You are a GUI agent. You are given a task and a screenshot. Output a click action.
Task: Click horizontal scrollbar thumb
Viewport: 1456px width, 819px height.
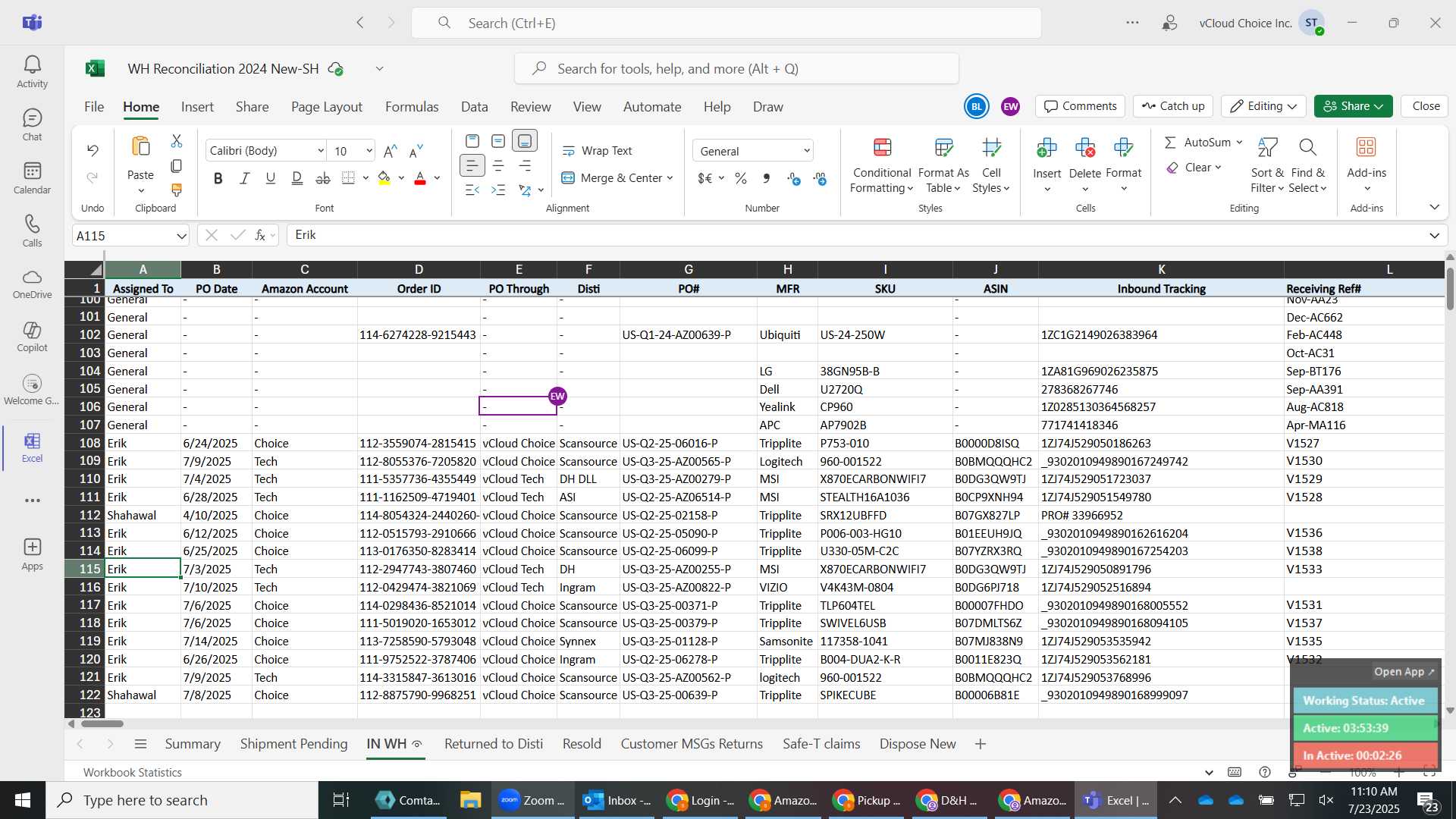(102, 723)
